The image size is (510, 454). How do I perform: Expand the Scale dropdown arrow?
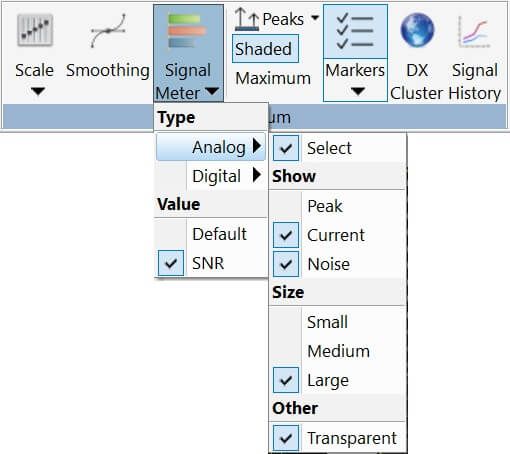click(38, 91)
